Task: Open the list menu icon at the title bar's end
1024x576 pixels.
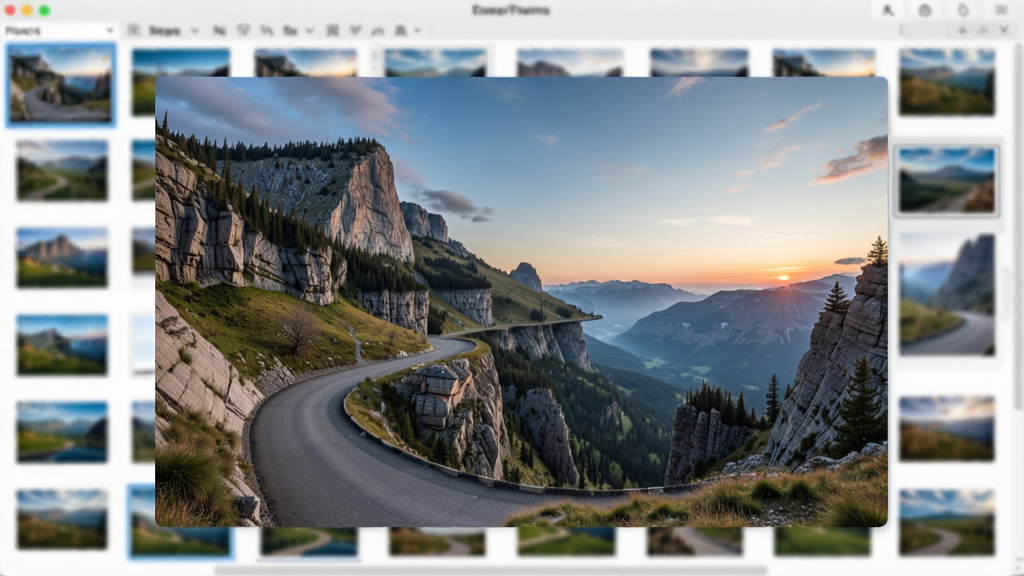Action: click(1000, 10)
